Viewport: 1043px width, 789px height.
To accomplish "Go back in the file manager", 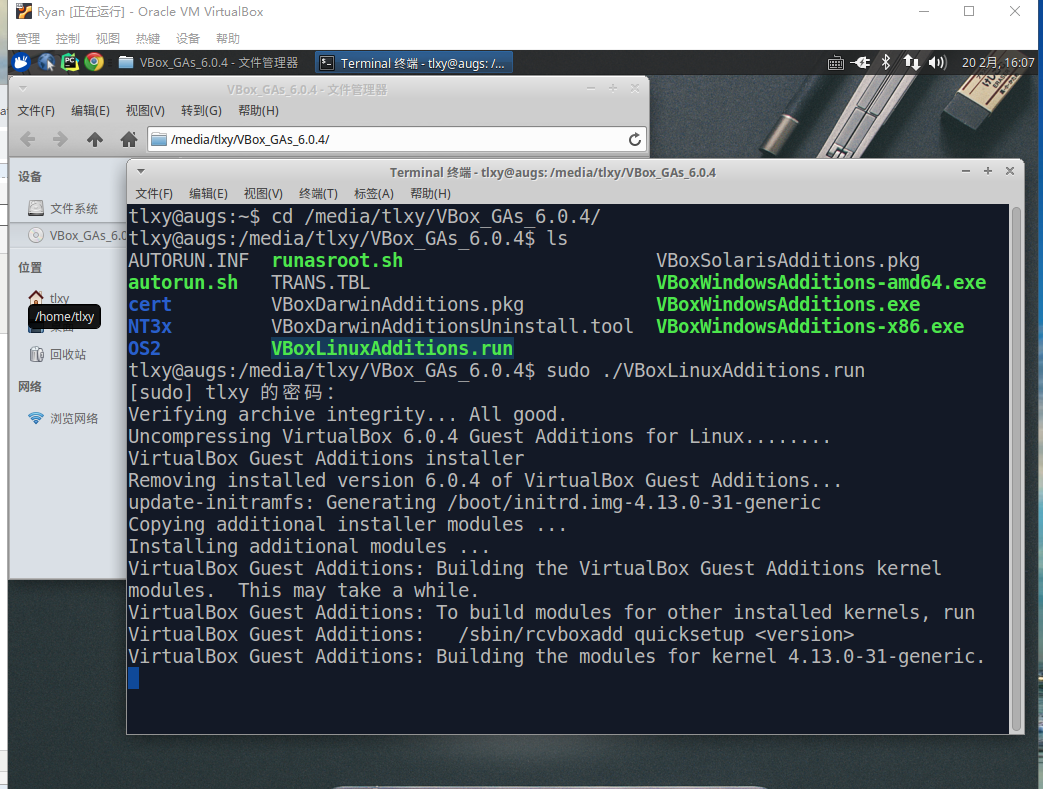I will (x=28, y=139).
